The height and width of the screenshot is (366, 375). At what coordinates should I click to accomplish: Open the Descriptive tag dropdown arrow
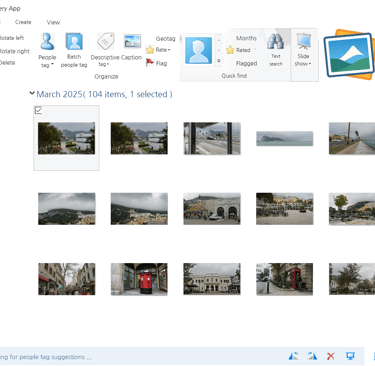(108, 64)
